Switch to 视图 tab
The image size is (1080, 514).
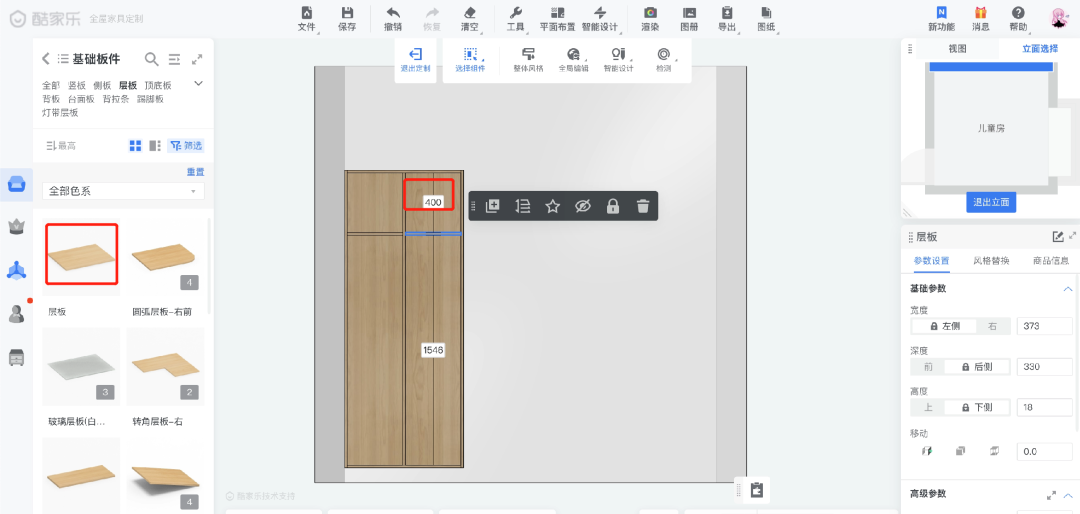click(957, 48)
